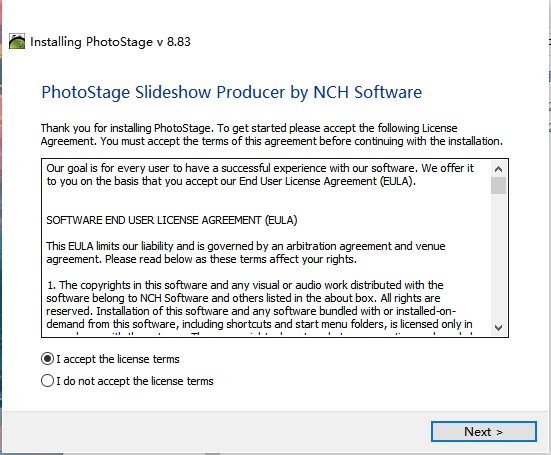Select the do not accept radio circle

click(47, 381)
